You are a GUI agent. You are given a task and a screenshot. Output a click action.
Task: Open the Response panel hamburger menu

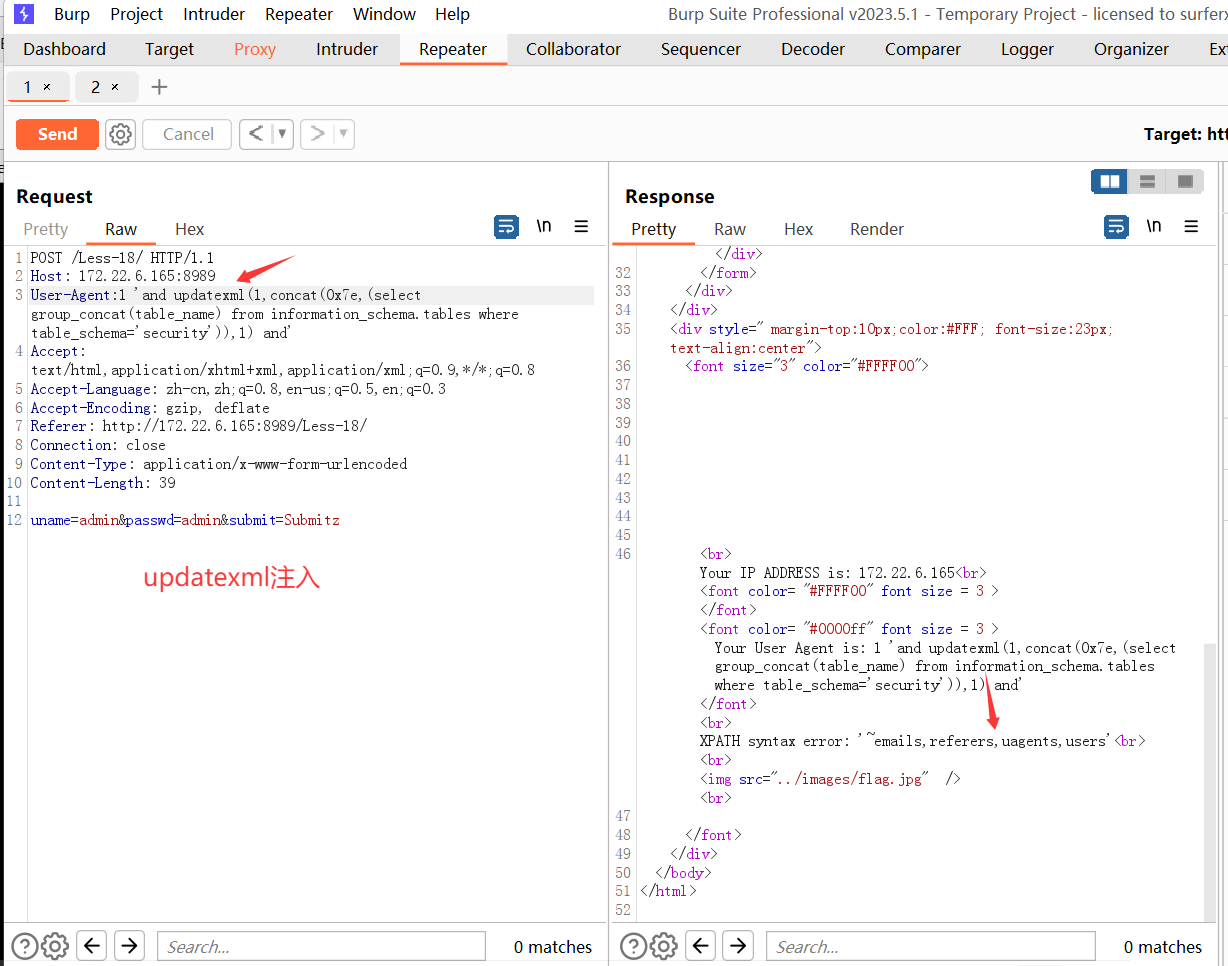pyautogui.click(x=1191, y=227)
